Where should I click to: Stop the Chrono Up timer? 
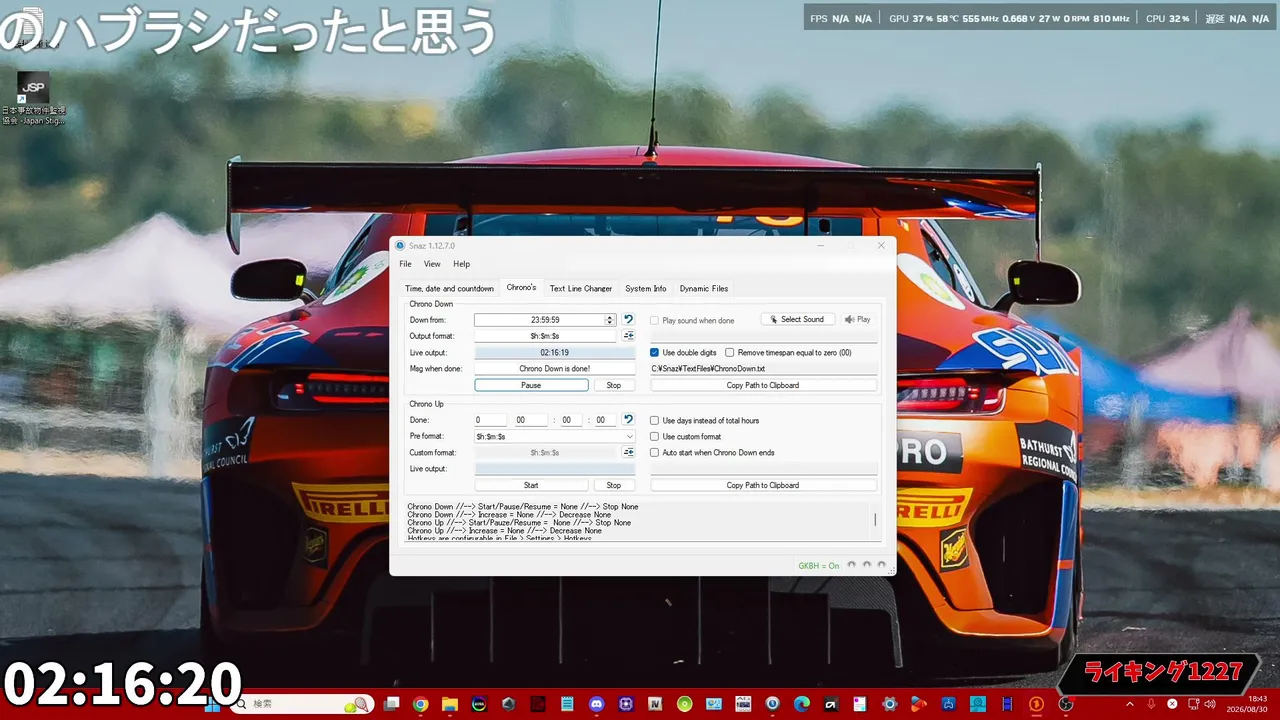tap(614, 485)
